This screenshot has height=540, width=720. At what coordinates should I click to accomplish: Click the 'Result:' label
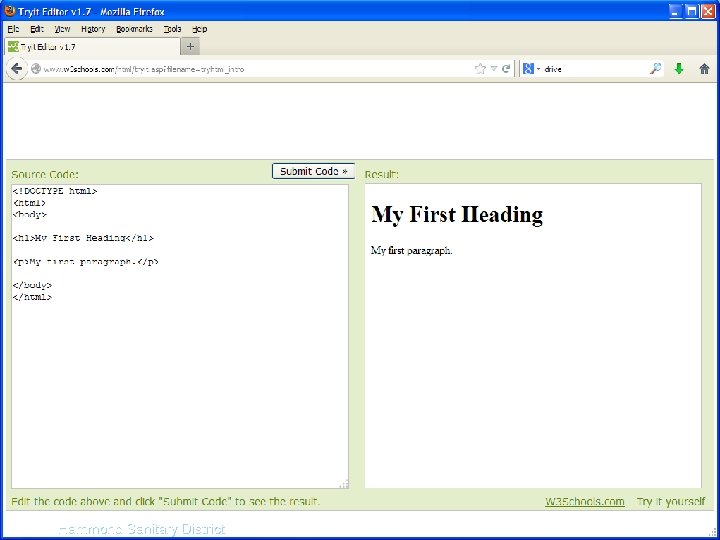point(382,174)
